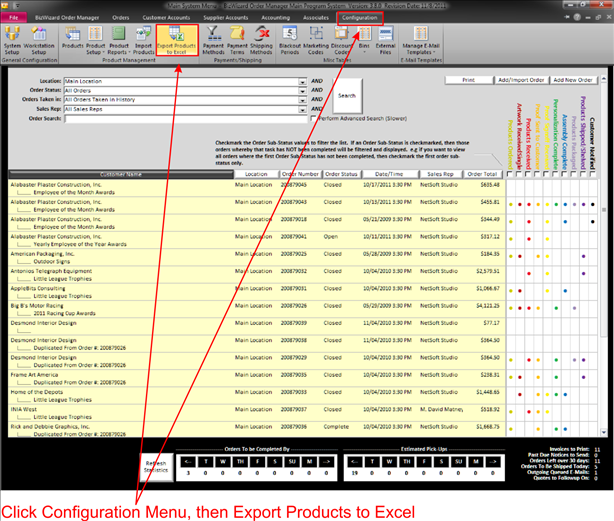Open Payment Terms
614x521 pixels.
(x=237, y=40)
